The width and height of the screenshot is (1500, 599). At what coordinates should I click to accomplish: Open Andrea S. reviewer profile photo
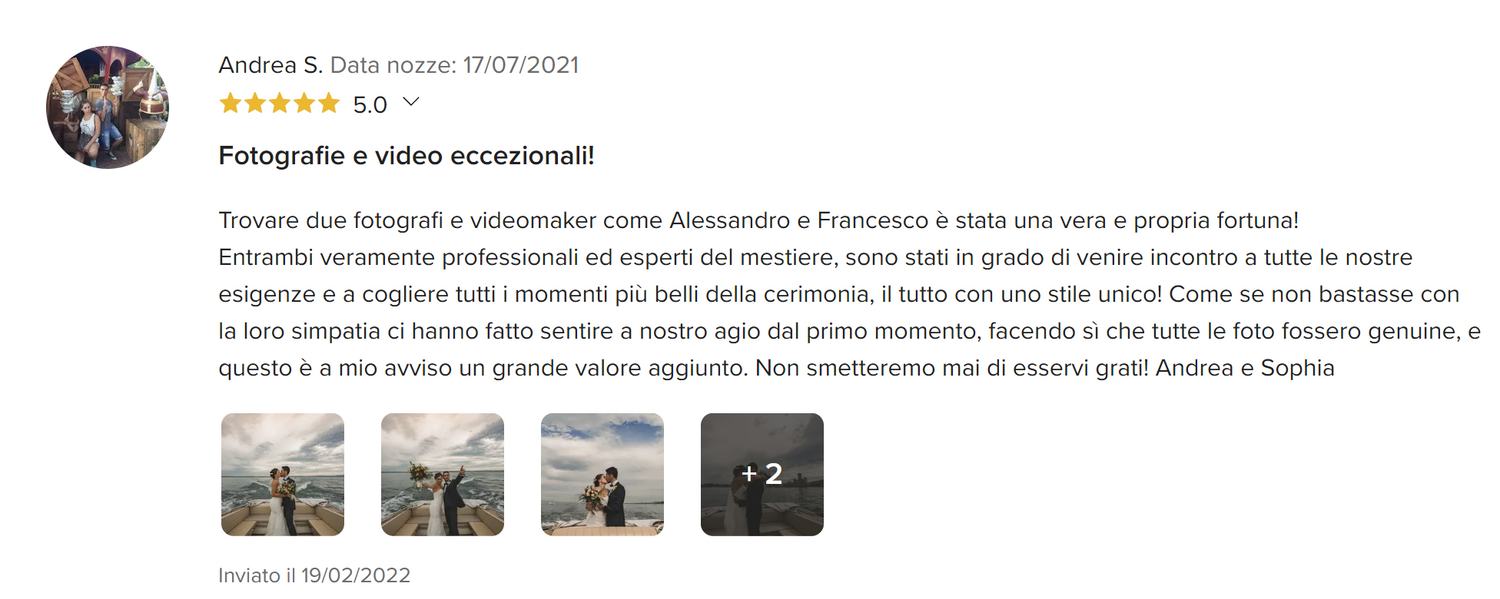click(x=107, y=107)
